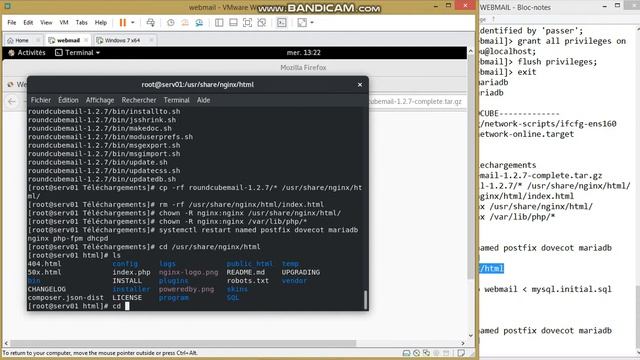
Task: Click the CD/DVD device icon in VMware status bar
Action: coord(416,353)
